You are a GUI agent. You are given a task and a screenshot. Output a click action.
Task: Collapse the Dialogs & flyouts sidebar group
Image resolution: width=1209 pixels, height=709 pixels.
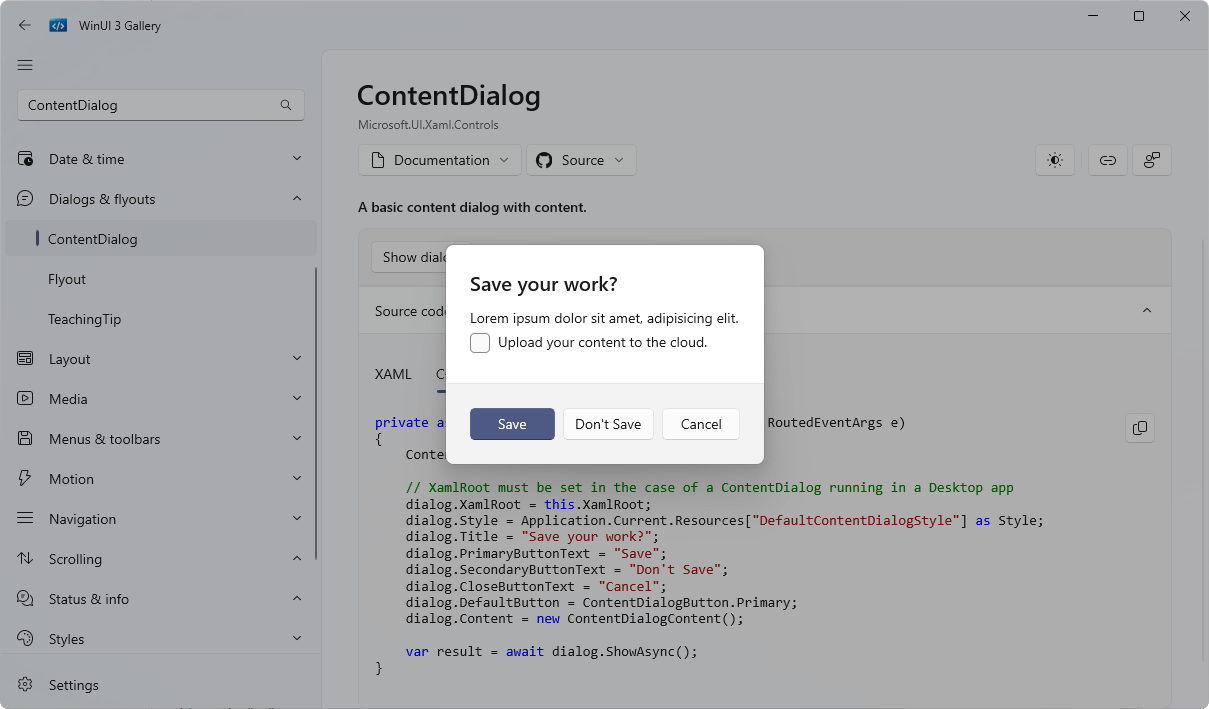point(296,198)
